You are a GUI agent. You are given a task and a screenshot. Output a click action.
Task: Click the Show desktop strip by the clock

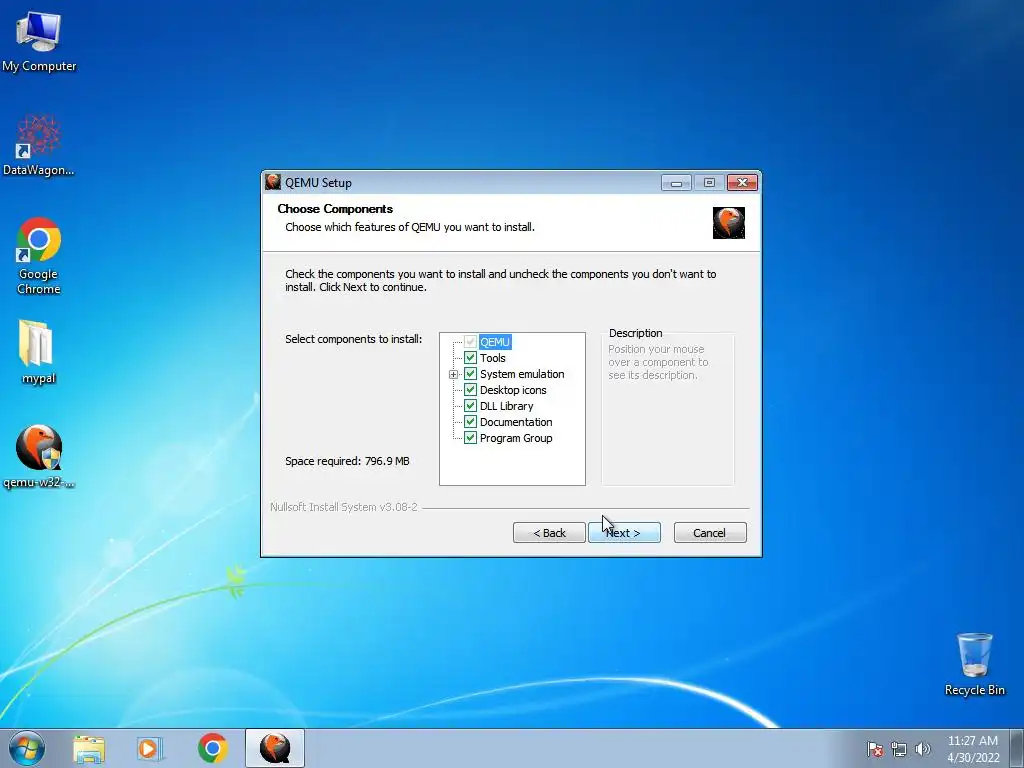coord(1016,748)
